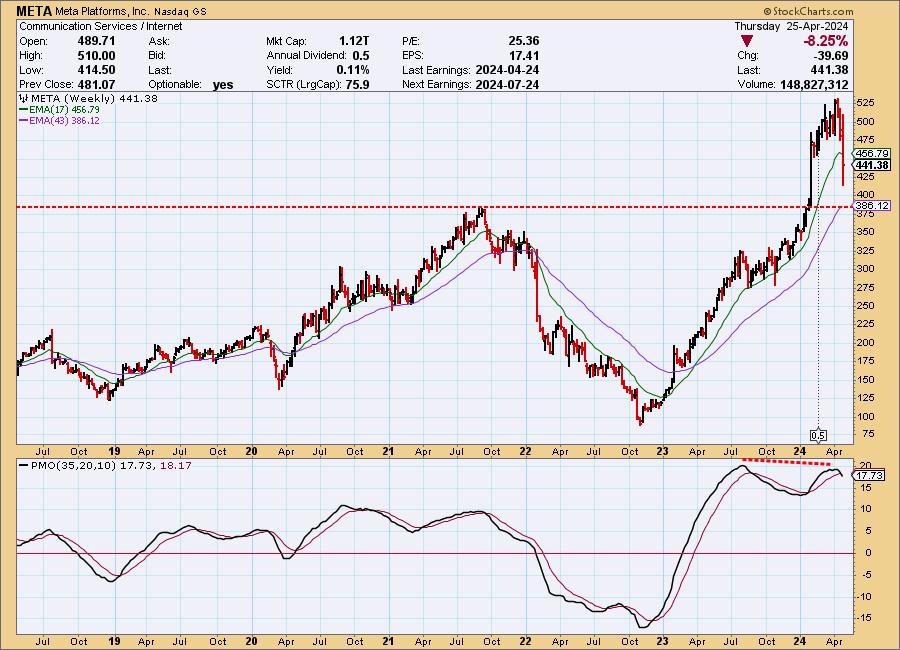Click the Optionable yes value
The width and height of the screenshot is (900, 650).
222,84
